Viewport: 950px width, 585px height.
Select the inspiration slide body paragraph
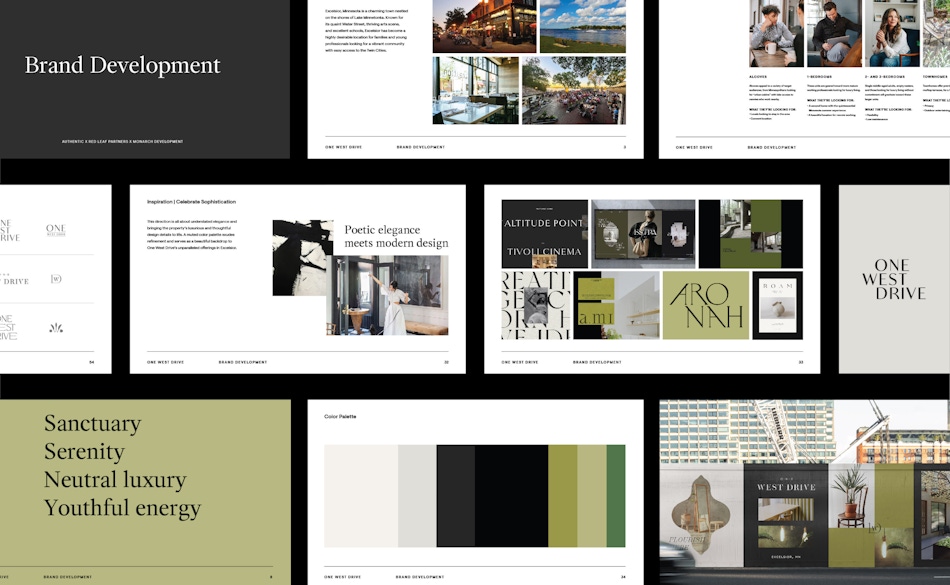[192, 234]
